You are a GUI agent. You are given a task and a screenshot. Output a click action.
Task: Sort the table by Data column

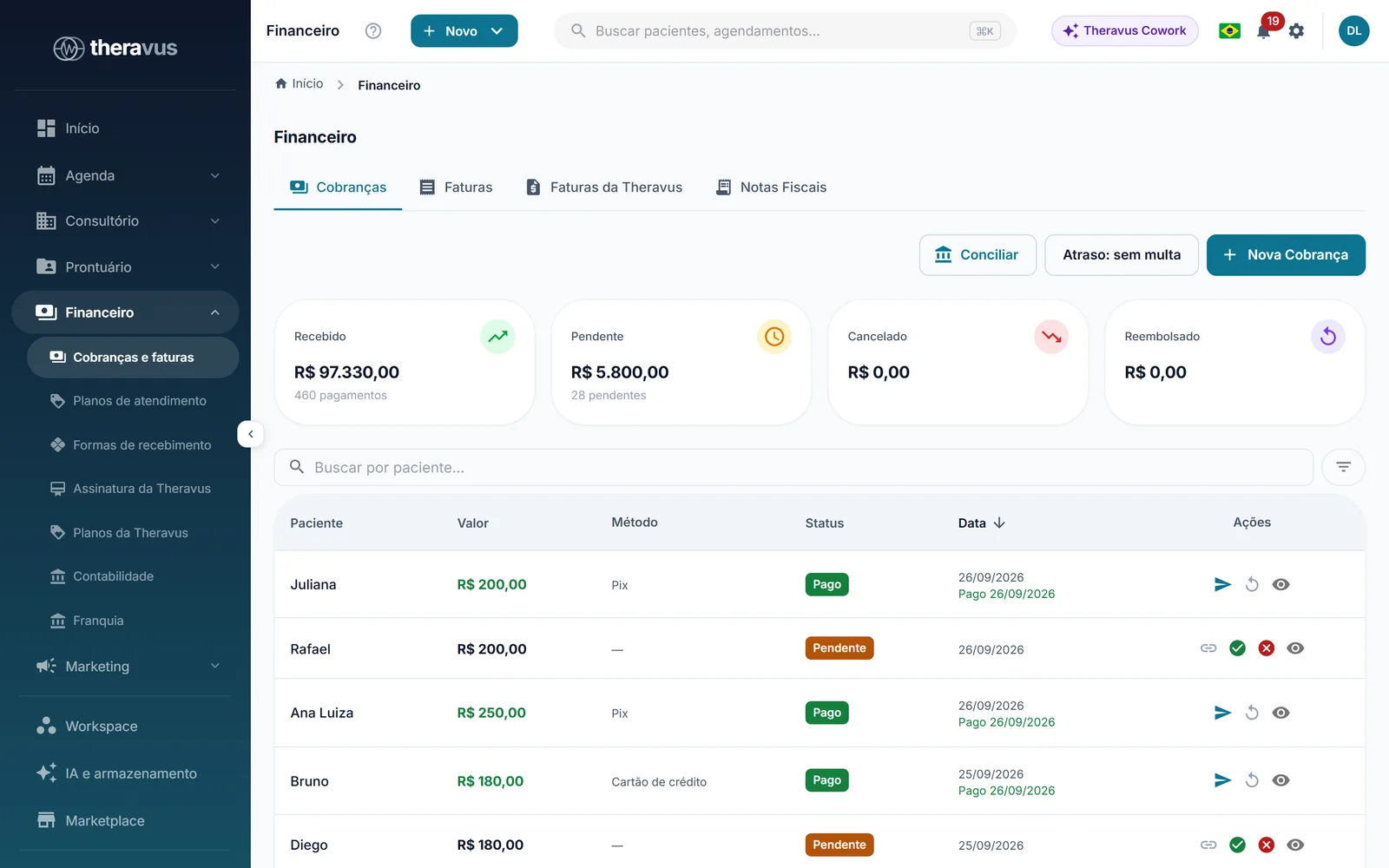[x=982, y=523]
